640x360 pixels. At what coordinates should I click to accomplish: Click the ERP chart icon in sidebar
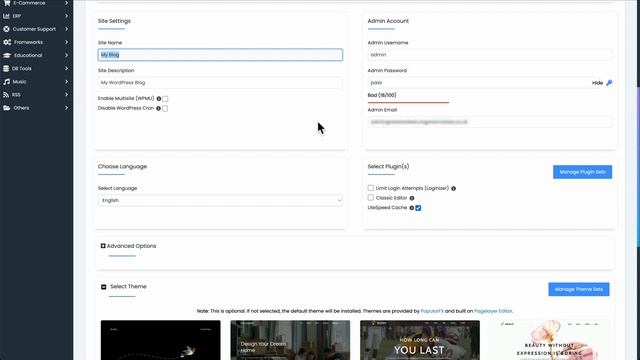pyautogui.click(x=6, y=16)
